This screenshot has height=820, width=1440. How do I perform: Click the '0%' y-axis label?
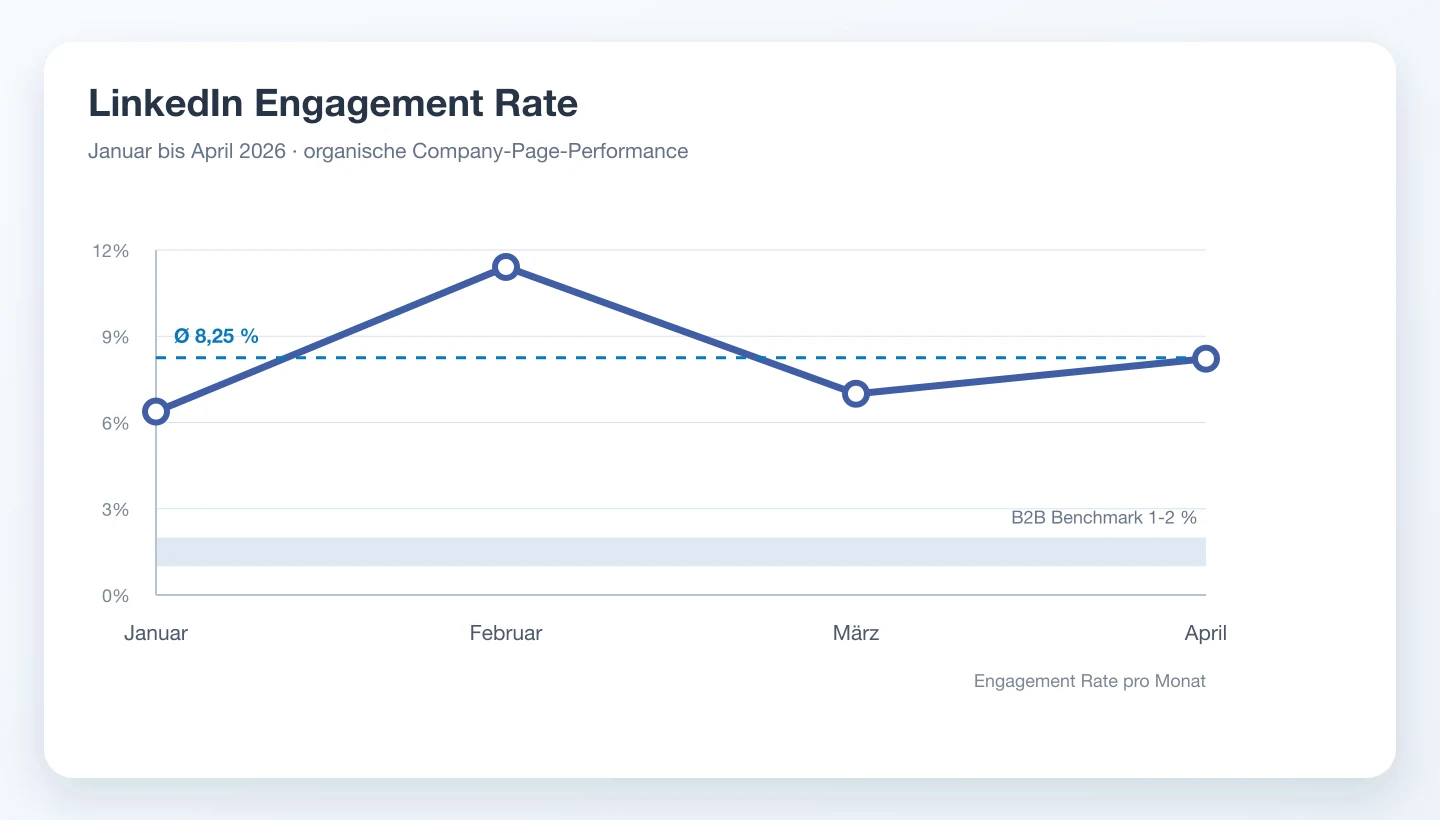[x=116, y=595]
